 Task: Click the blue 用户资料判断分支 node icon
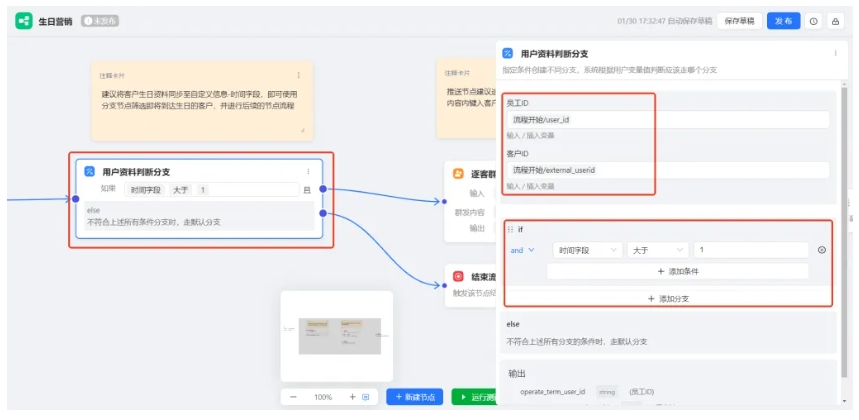point(89,171)
